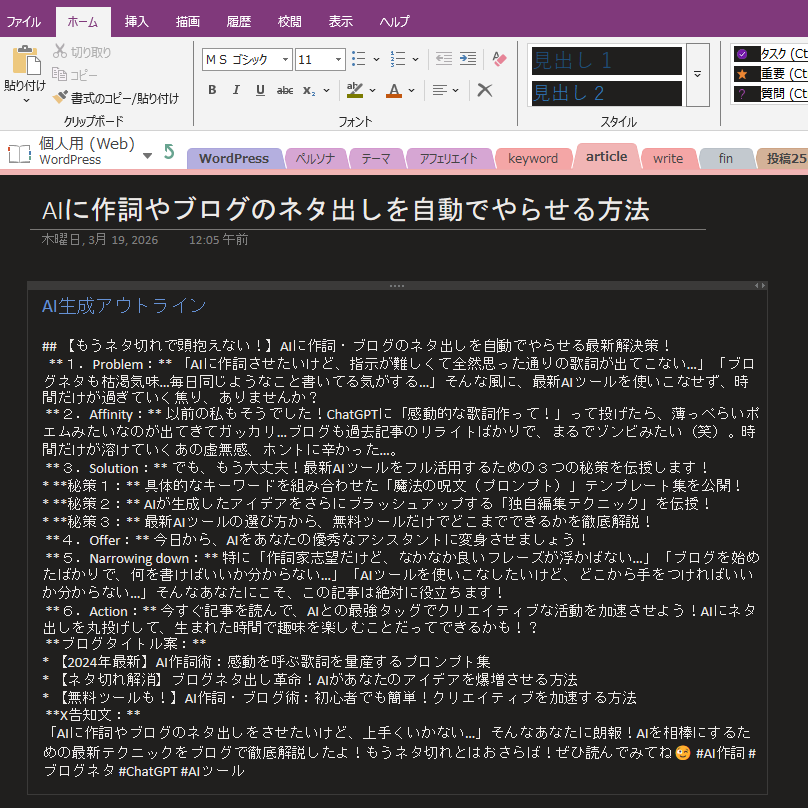Apply the 見出し 1 style
Screen dimensions: 808x808
(x=605, y=60)
